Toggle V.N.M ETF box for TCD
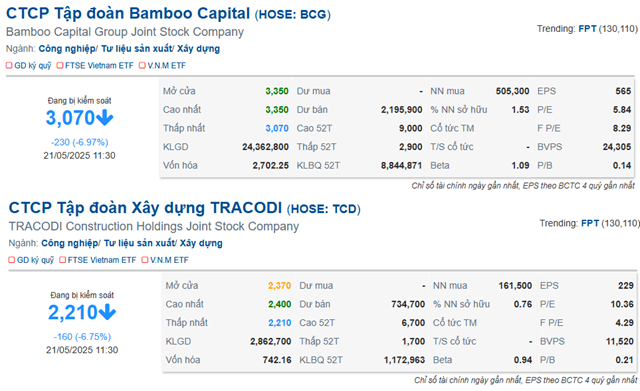Viewport: 640px width, 391px height. (x=144, y=260)
